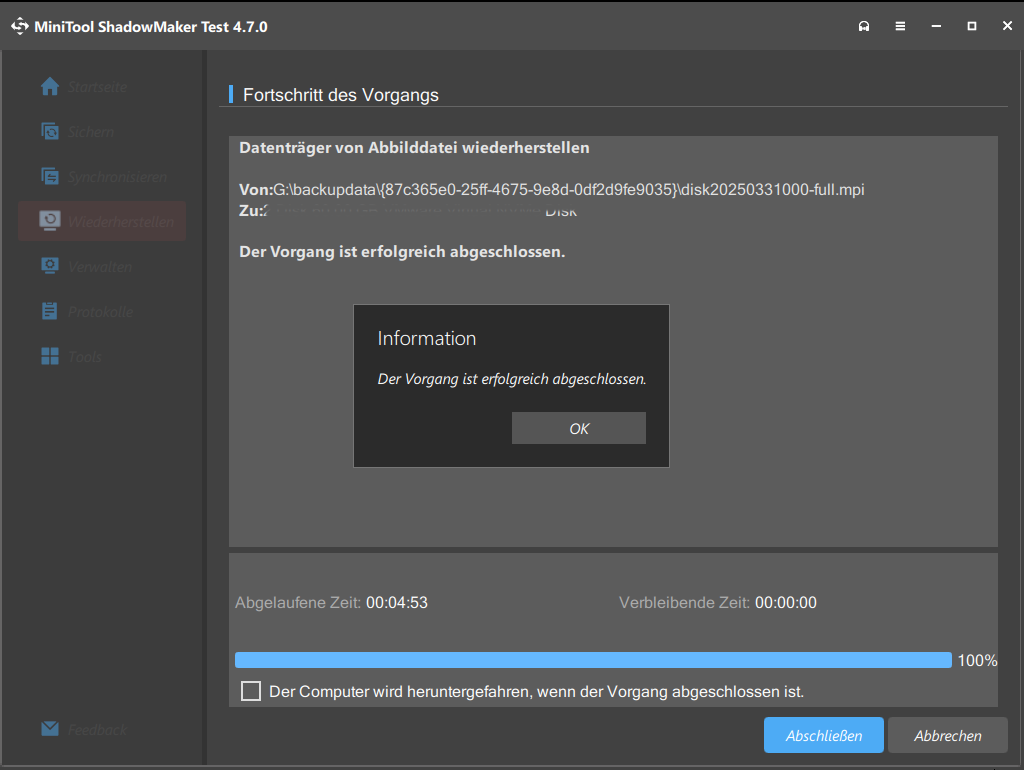Click the Abschließen button
Screen dimensions: 1024x770
coord(824,735)
